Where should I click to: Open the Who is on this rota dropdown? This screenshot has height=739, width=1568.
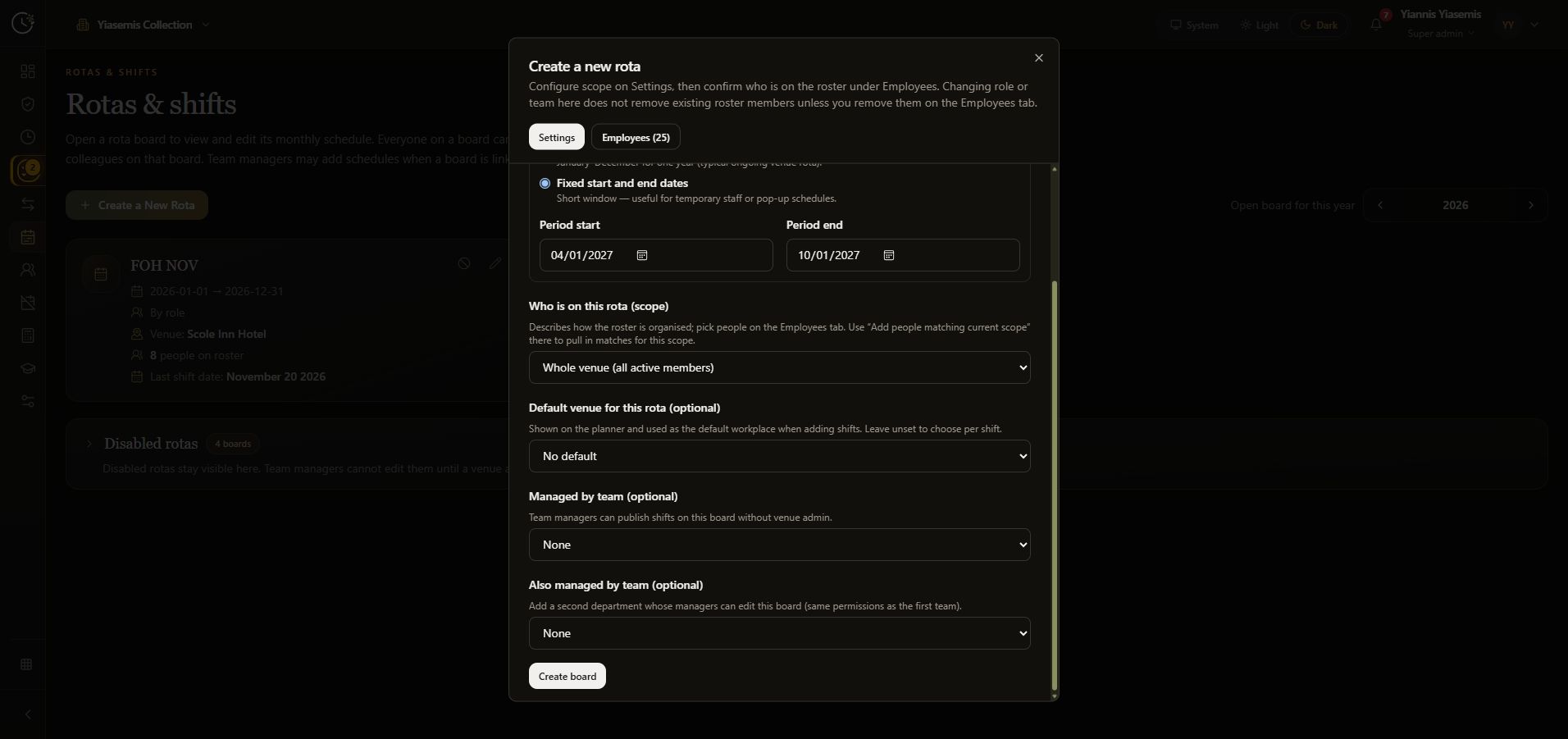pyautogui.click(x=779, y=367)
